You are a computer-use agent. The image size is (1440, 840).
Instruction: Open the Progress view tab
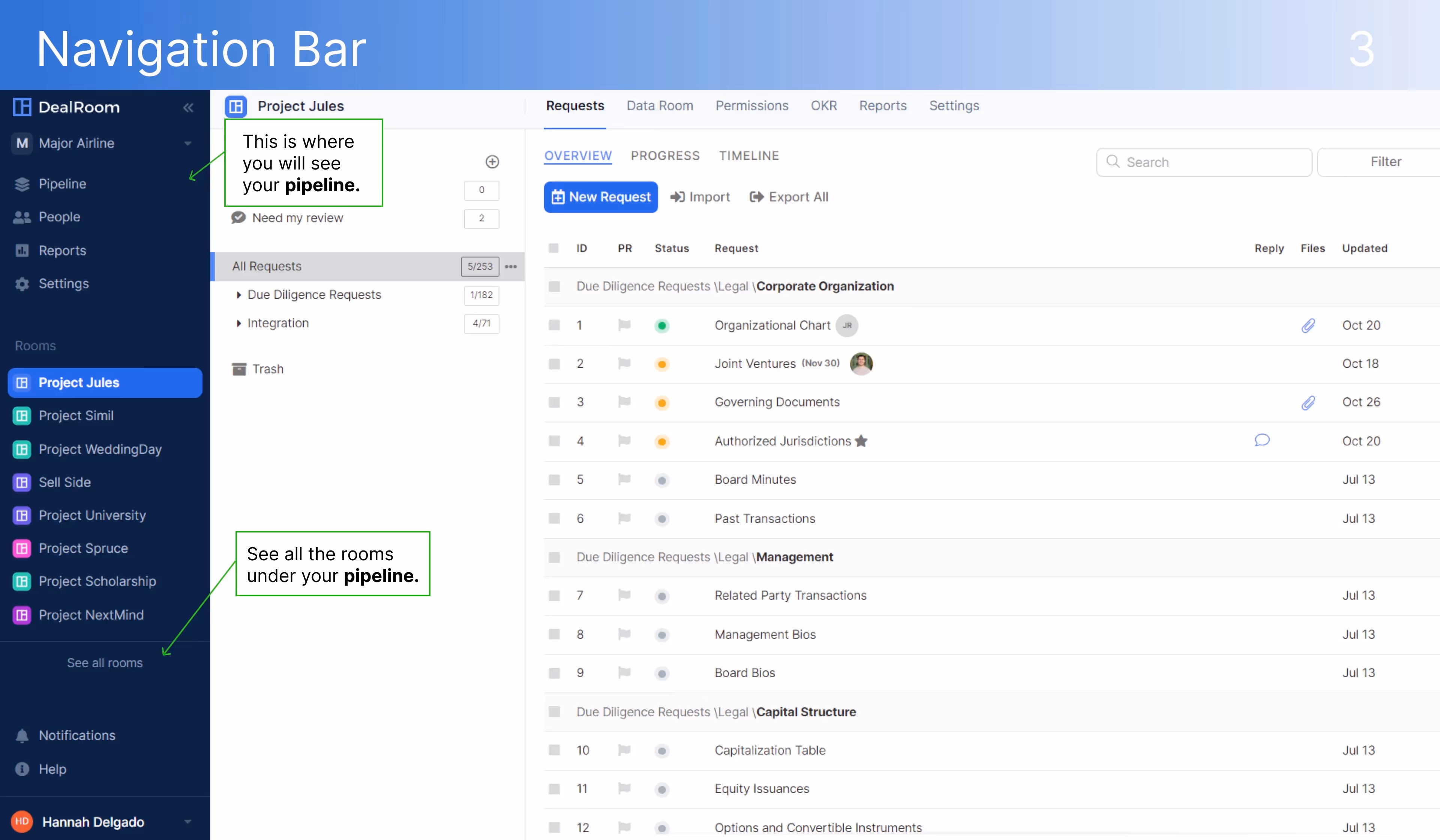click(x=664, y=155)
